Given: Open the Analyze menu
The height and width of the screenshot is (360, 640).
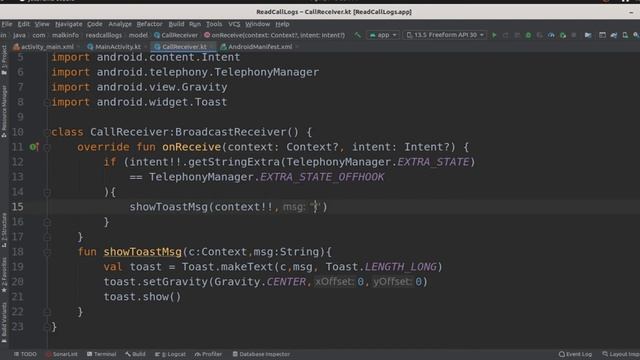Looking at the screenshot, I should tap(120, 24).
